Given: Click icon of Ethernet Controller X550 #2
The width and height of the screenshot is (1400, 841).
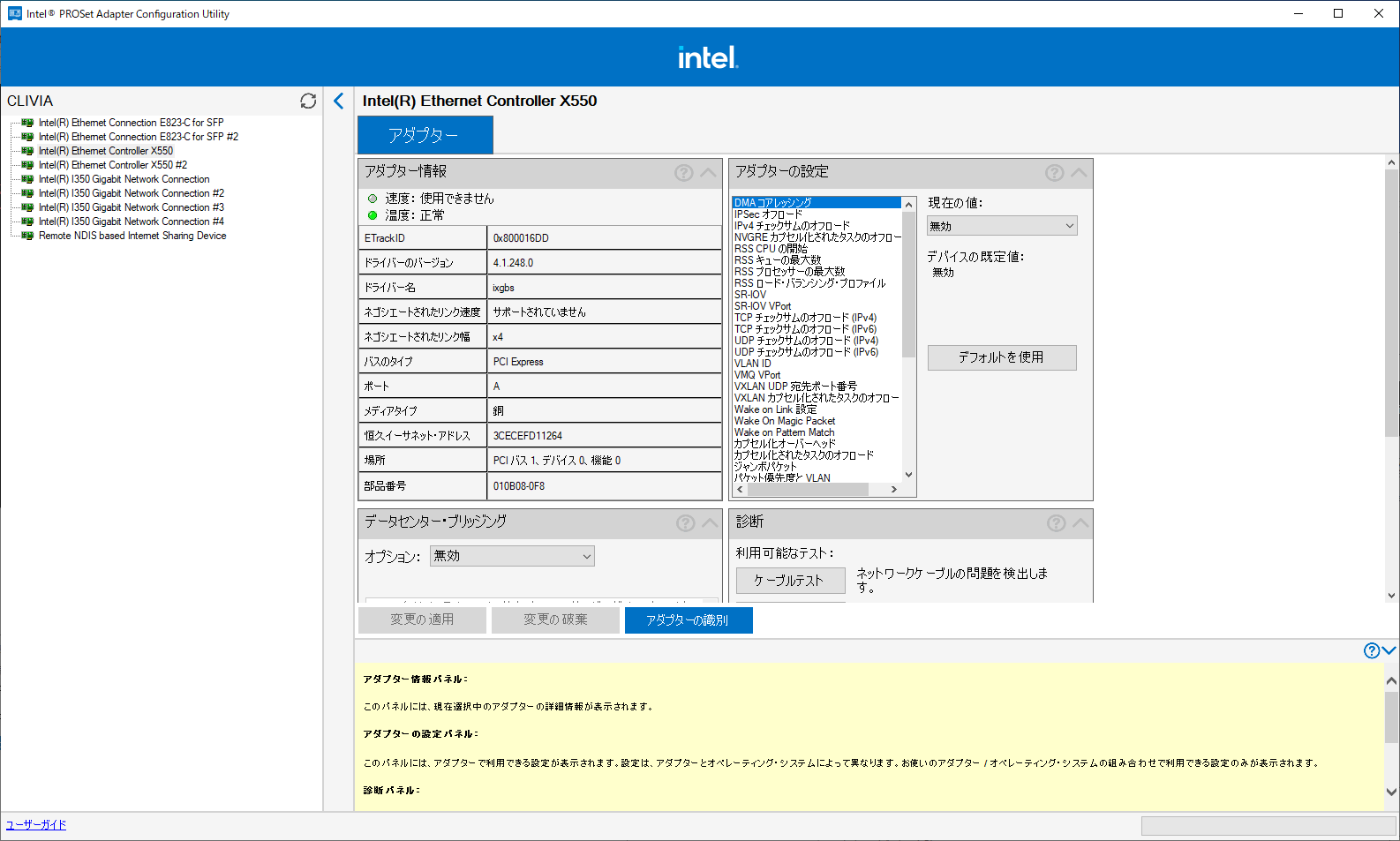Looking at the screenshot, I should tap(27, 165).
